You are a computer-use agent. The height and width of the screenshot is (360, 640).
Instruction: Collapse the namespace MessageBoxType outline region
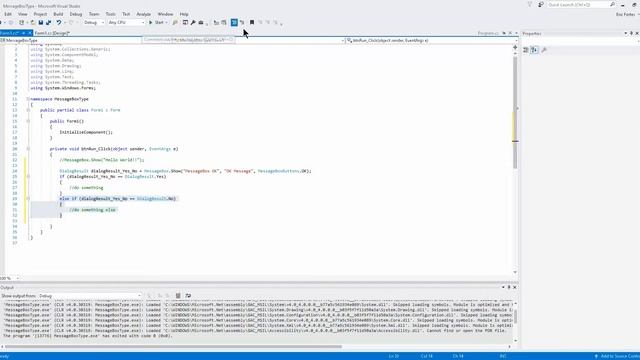[28, 99]
